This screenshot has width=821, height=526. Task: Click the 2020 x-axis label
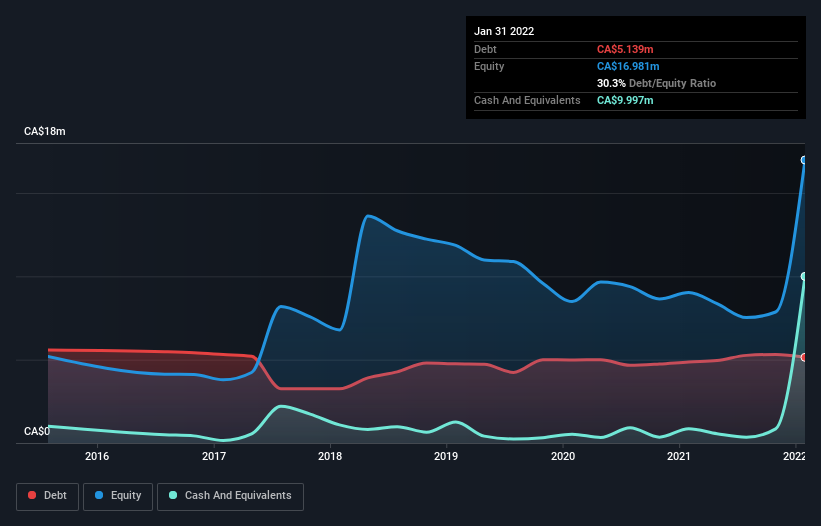click(563, 456)
